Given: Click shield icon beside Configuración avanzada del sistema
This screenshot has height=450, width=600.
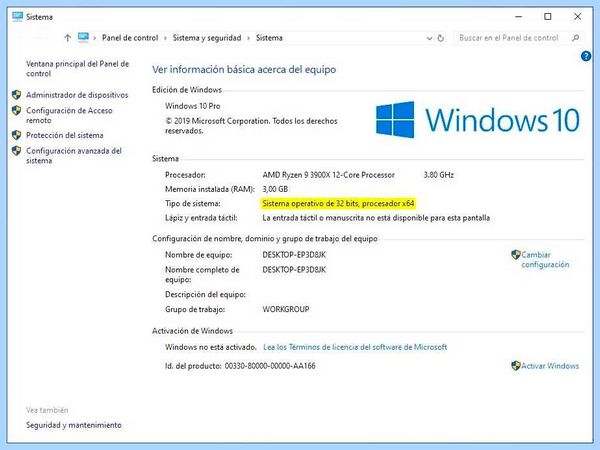Looking at the screenshot, I should click(x=16, y=151).
